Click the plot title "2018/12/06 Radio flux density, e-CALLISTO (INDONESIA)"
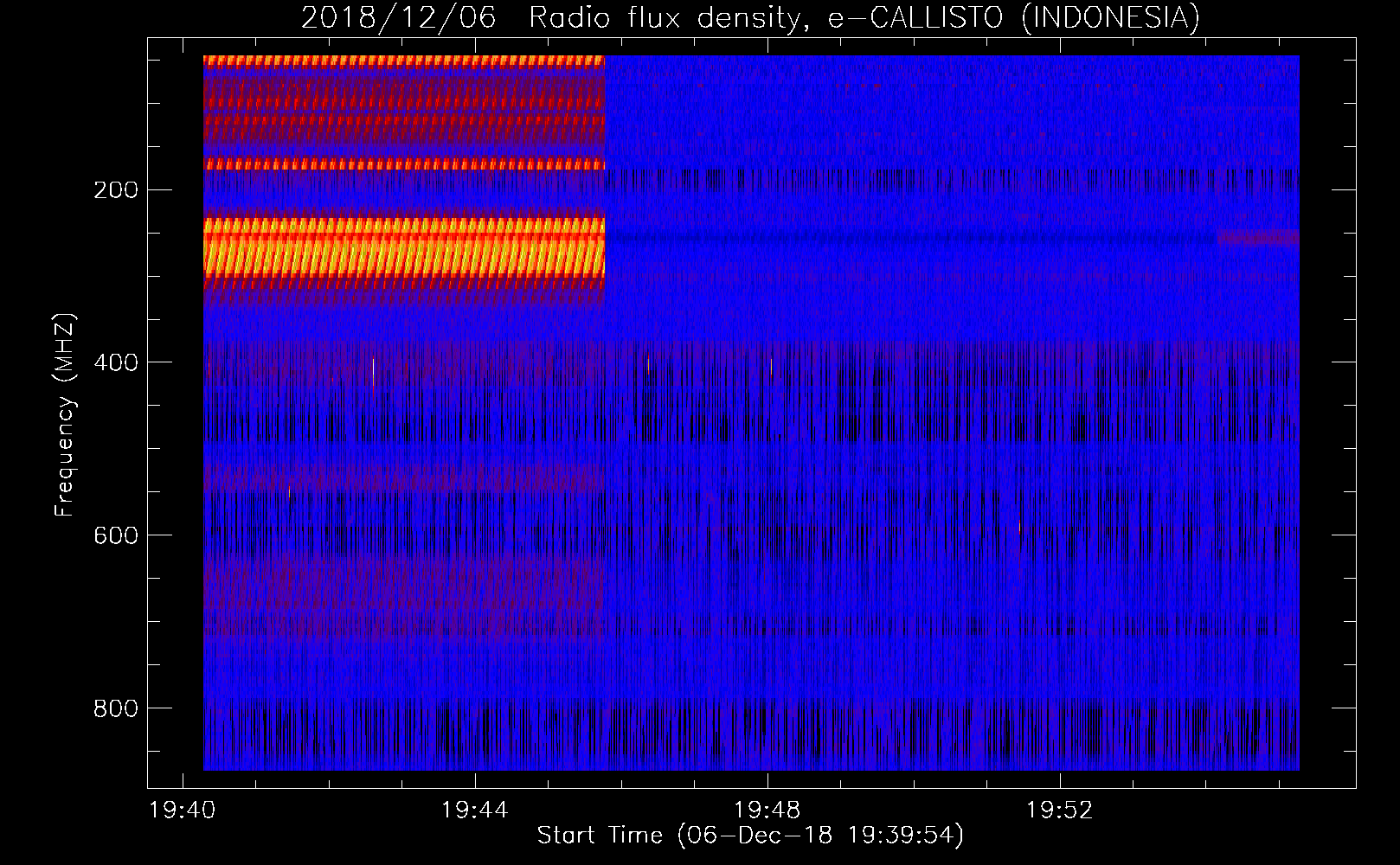 [x=750, y=17]
